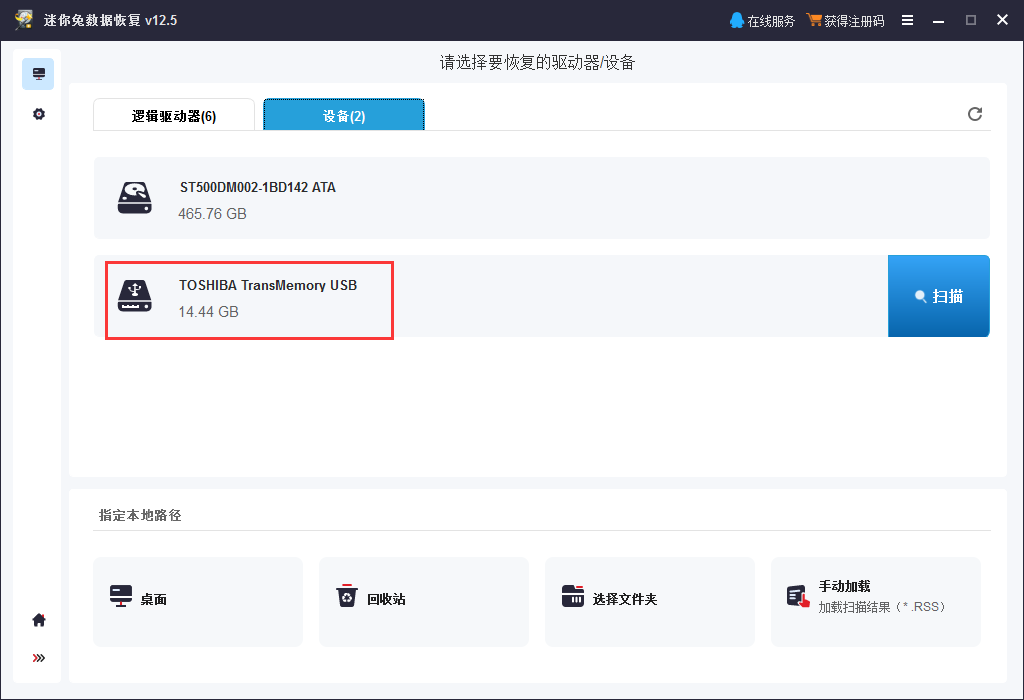Click the USB drive icon for TOSHIBA
The height and width of the screenshot is (700, 1024).
(x=135, y=296)
